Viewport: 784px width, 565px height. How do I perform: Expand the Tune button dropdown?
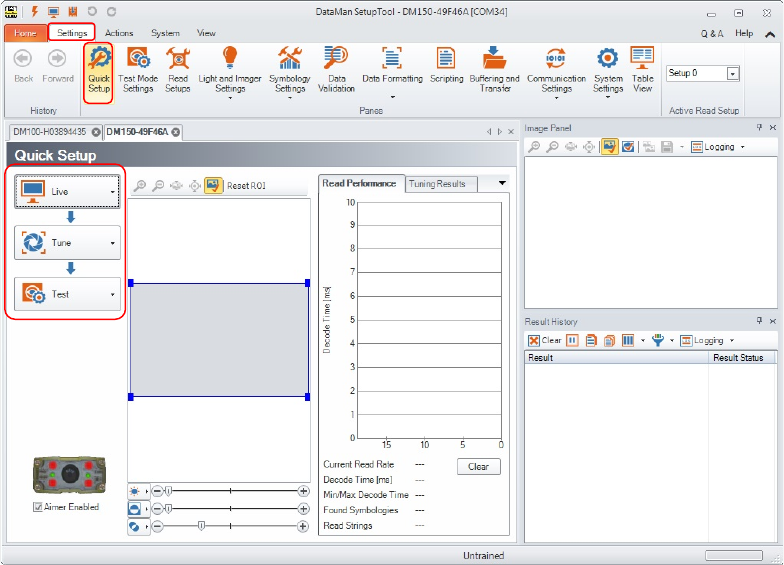(113, 243)
